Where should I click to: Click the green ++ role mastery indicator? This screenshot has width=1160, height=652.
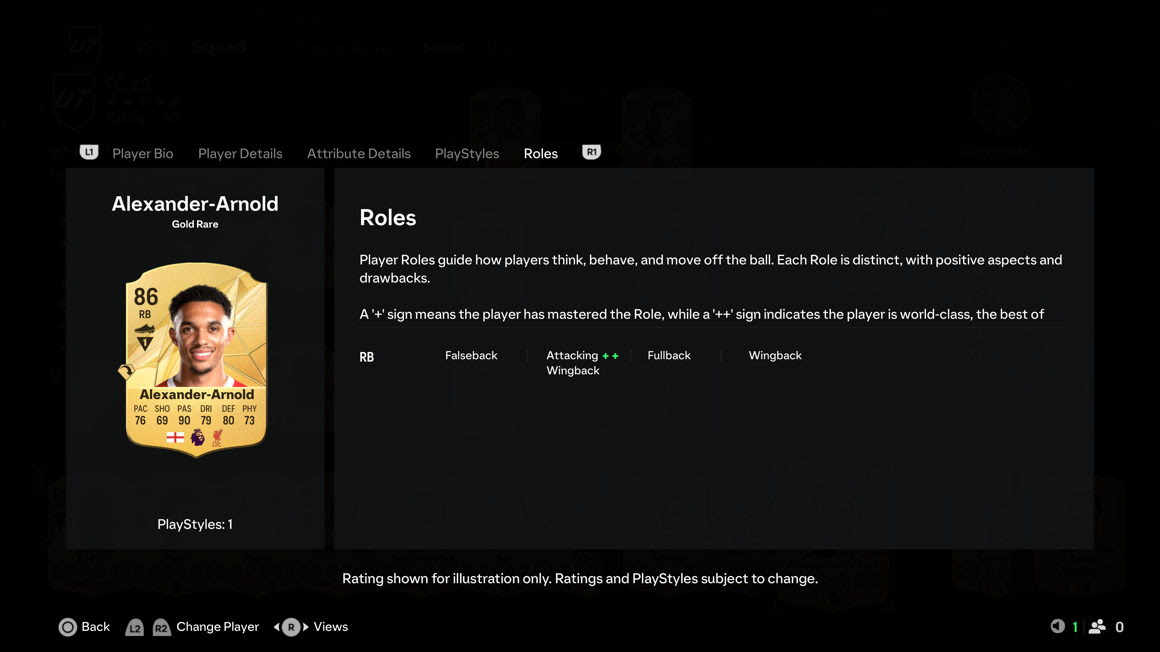(610, 356)
